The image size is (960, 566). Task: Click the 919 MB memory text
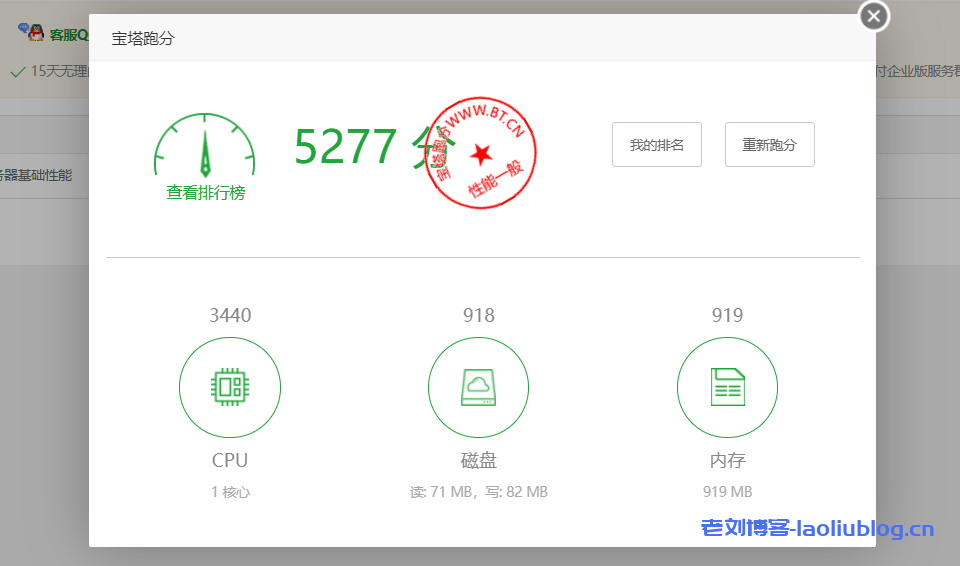(x=727, y=492)
